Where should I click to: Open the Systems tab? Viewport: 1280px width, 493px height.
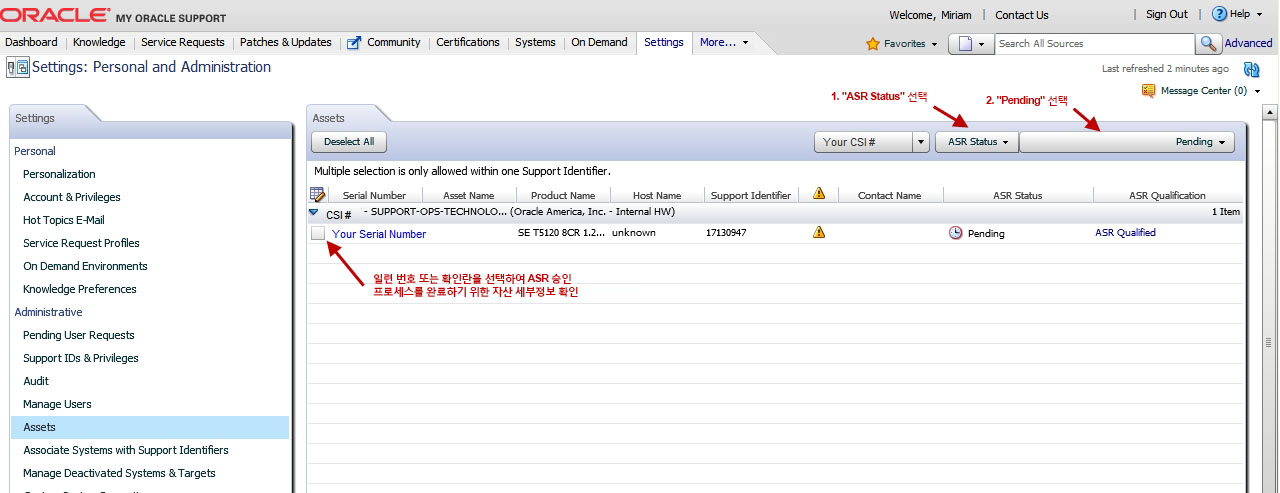pyautogui.click(x=535, y=42)
